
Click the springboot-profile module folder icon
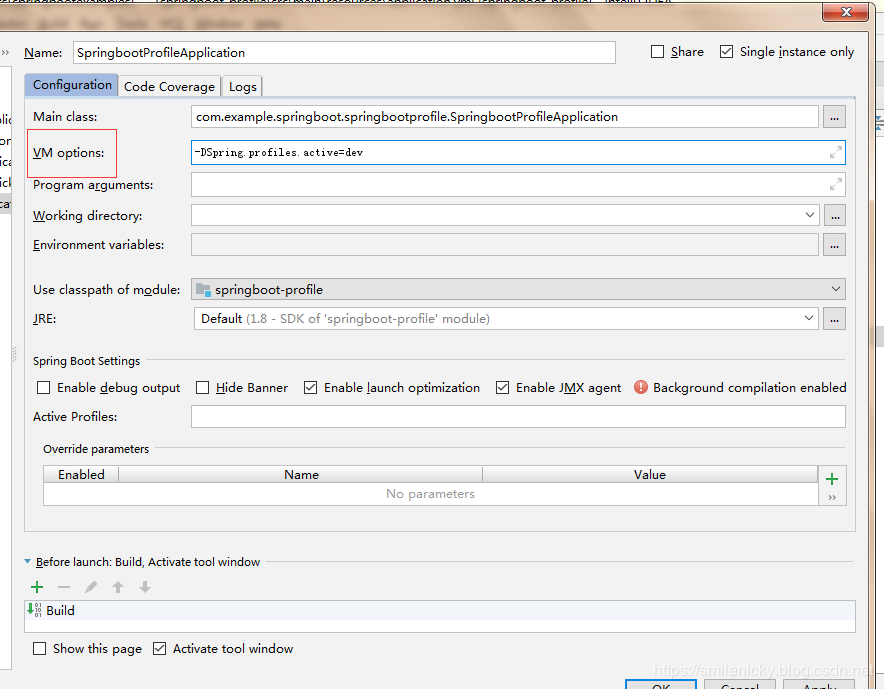point(203,290)
